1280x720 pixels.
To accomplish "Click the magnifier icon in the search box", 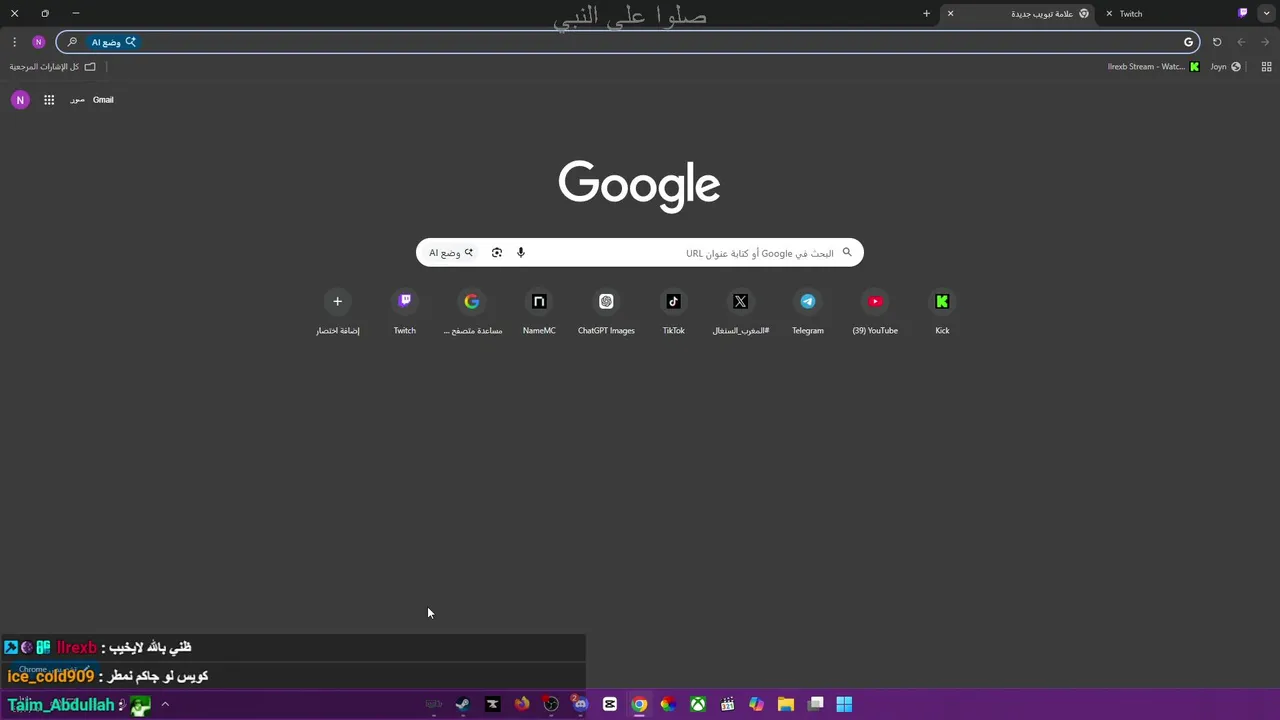I will [x=847, y=253].
